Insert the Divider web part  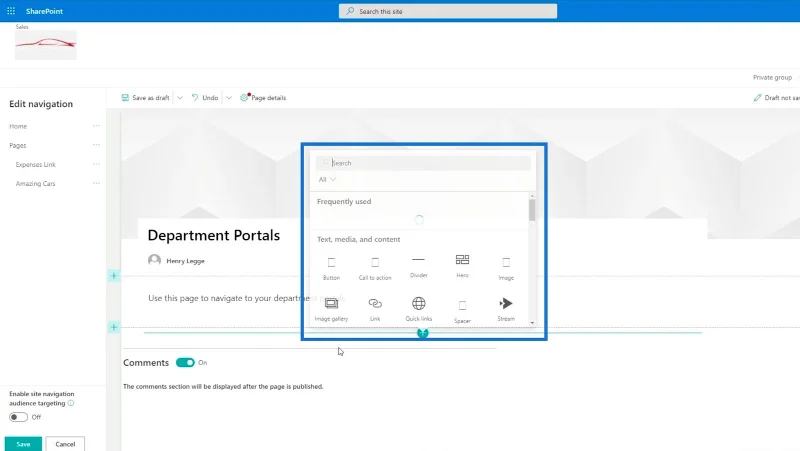point(418,267)
